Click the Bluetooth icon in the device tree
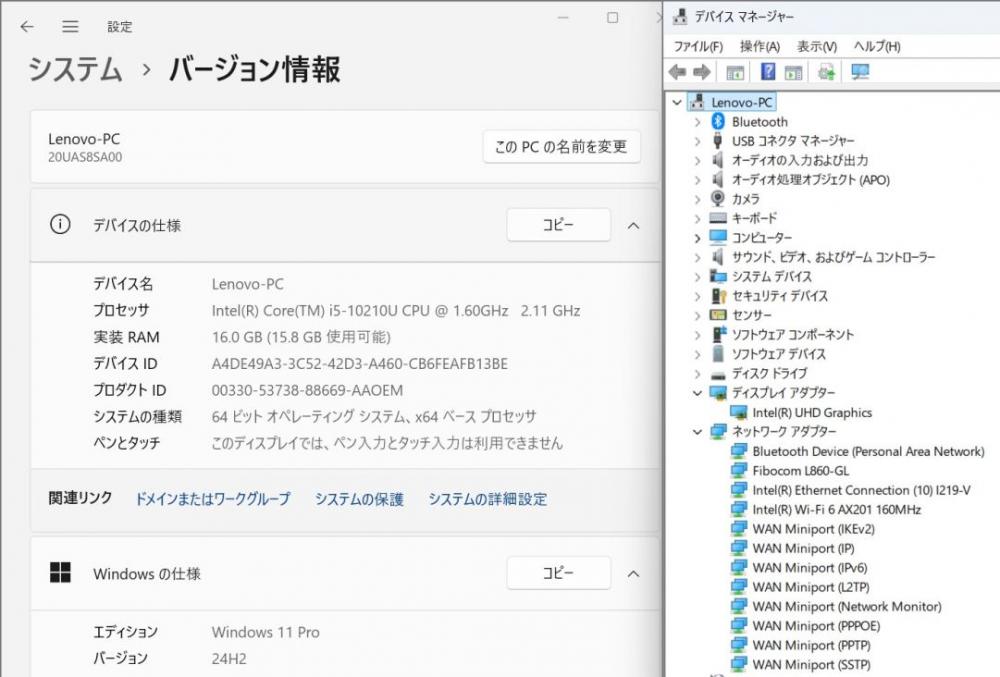This screenshot has width=1000, height=677. [x=718, y=121]
